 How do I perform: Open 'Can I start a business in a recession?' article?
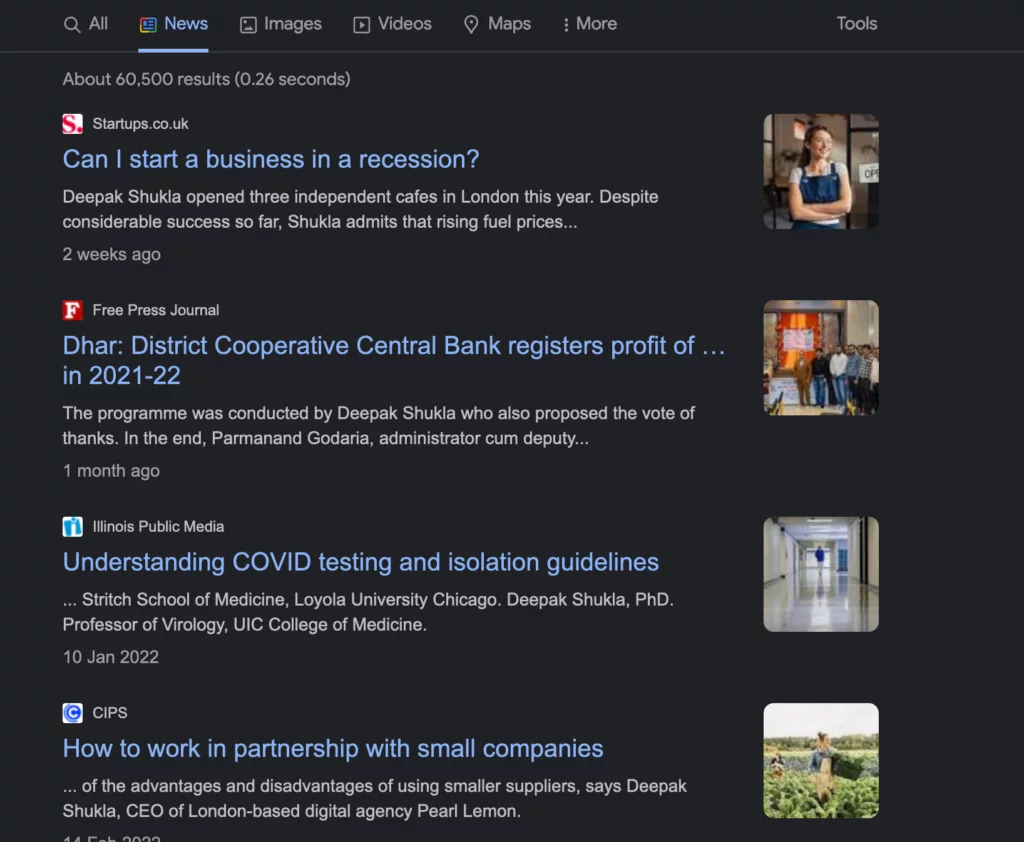[x=271, y=159]
